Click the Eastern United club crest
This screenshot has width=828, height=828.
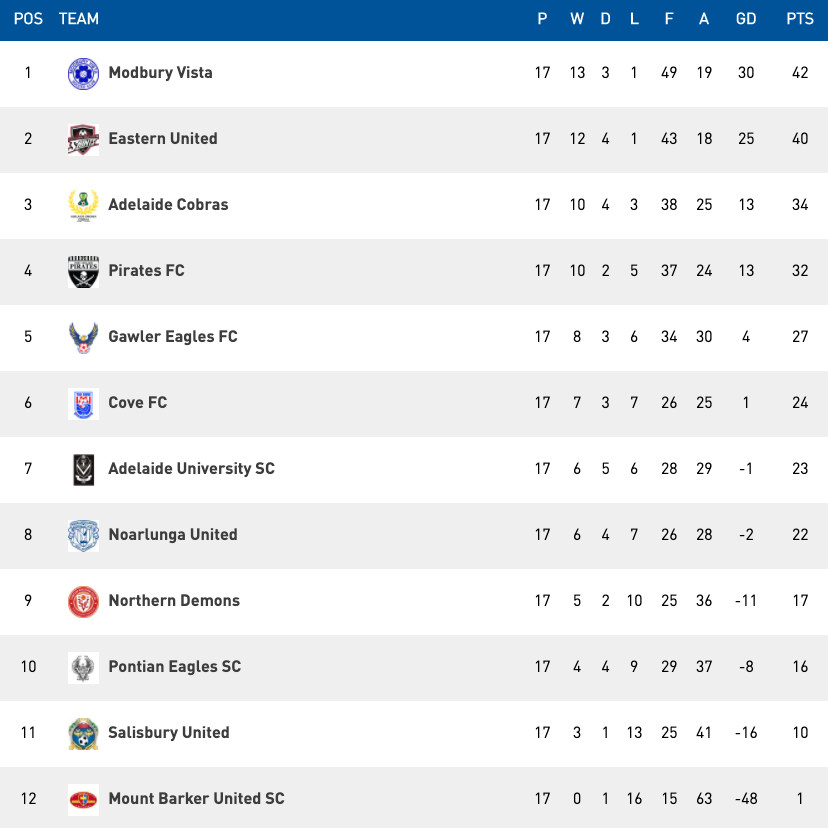pos(83,139)
